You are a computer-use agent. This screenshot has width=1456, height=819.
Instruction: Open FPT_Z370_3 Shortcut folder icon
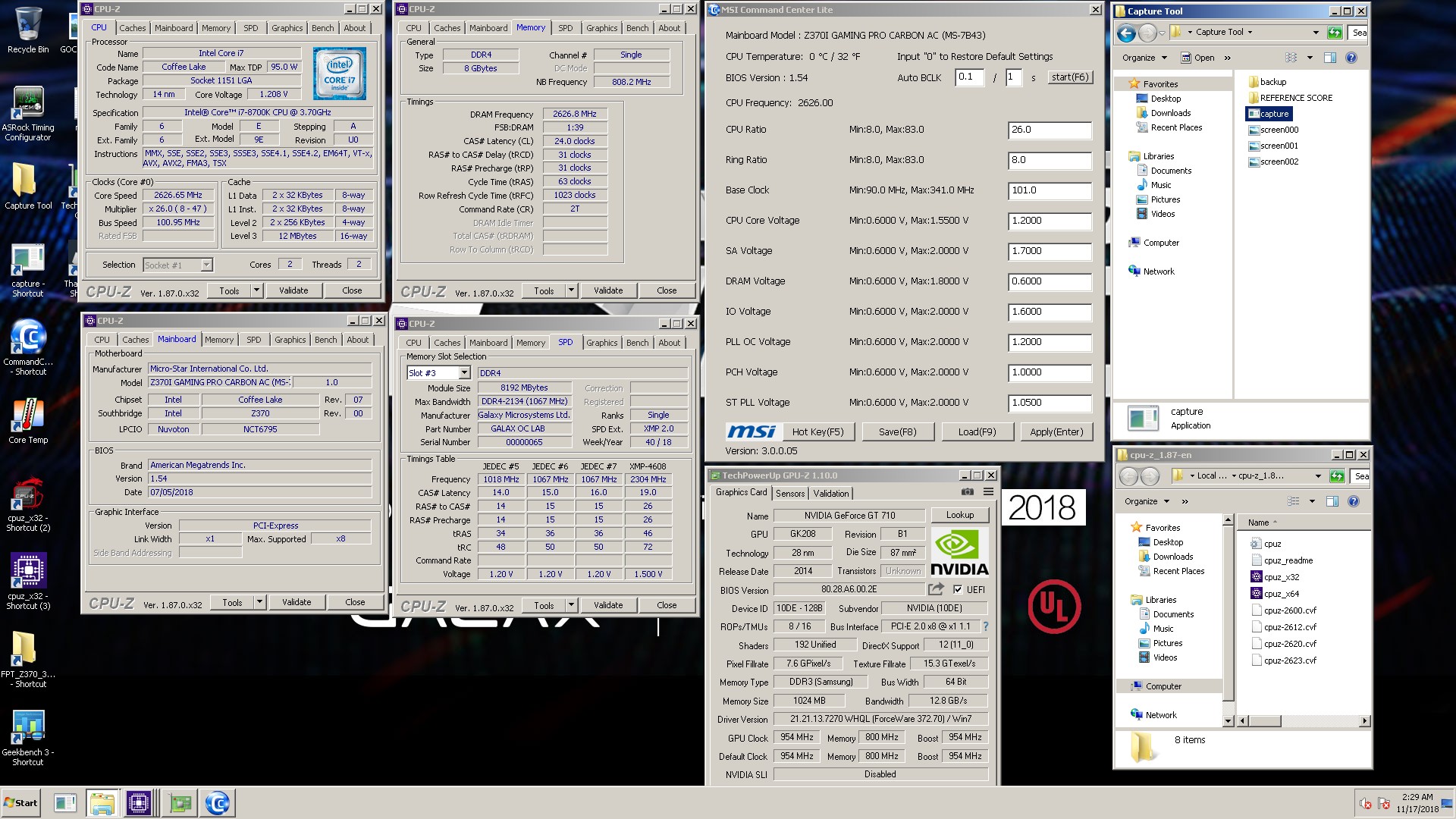[28, 660]
